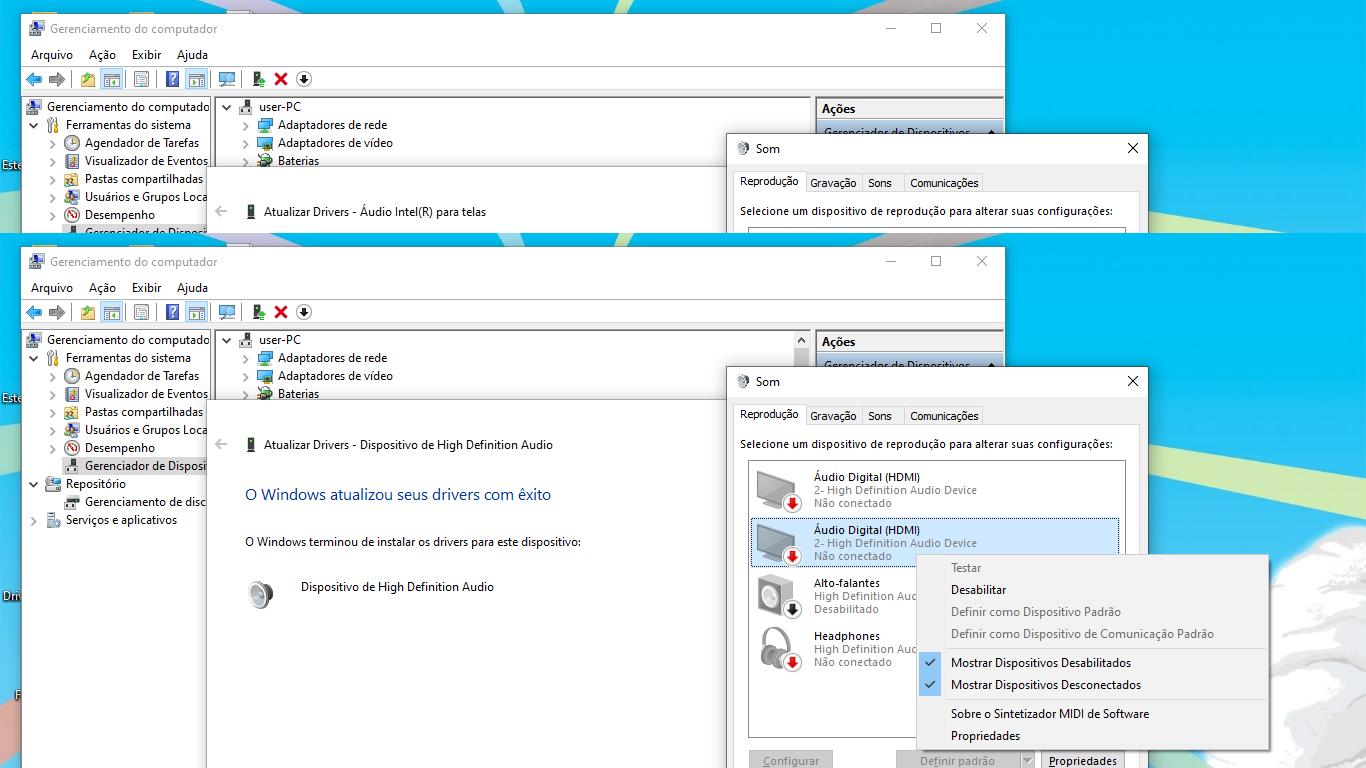Expand Adaptadores de rede in lower window
This screenshot has width=1366, height=768.
click(246, 358)
